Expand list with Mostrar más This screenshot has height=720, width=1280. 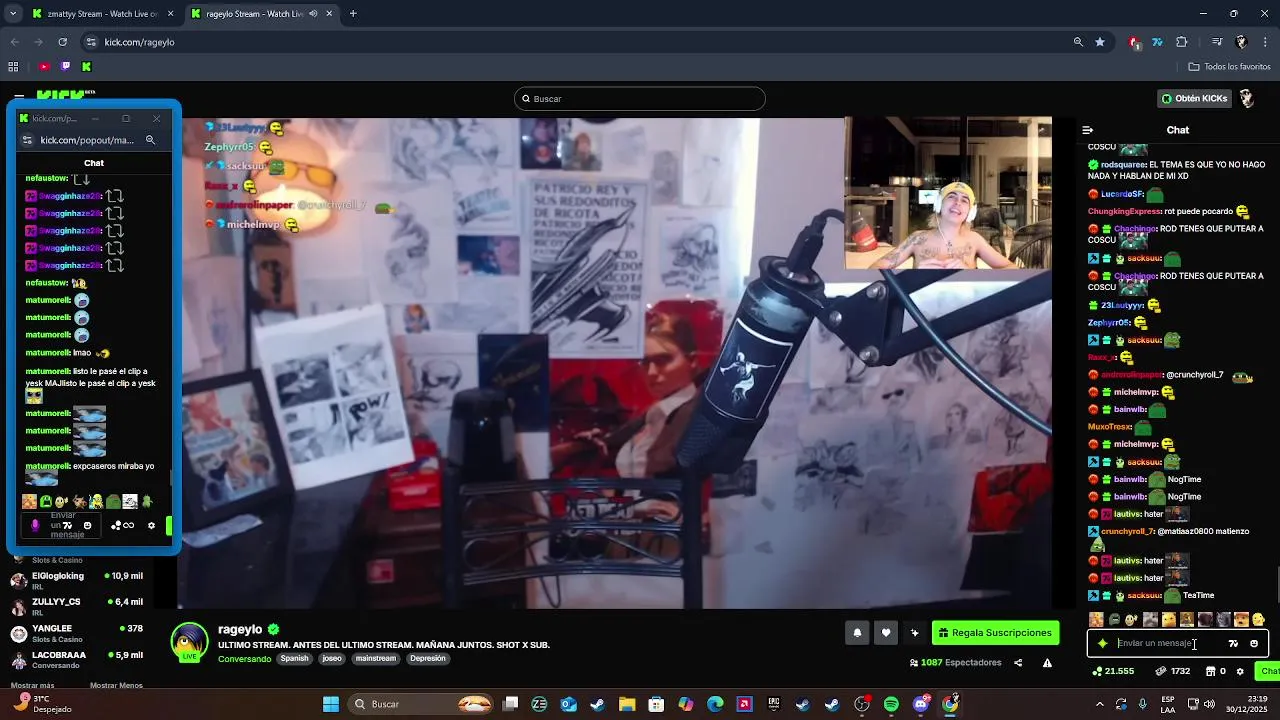point(32,685)
